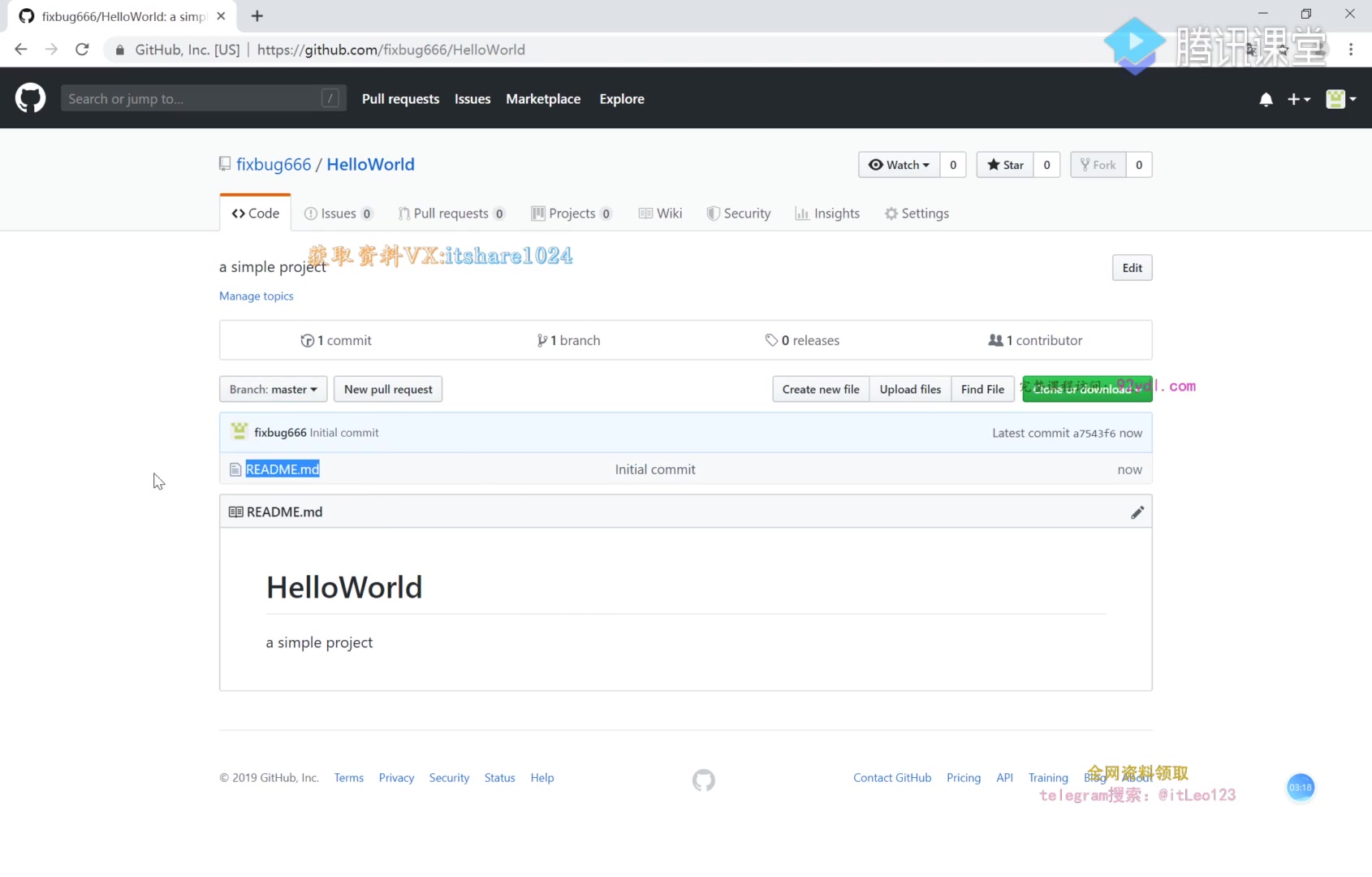Click fixbug666 avatar in commit row
This screenshot has width=1372, height=877.
[239, 431]
